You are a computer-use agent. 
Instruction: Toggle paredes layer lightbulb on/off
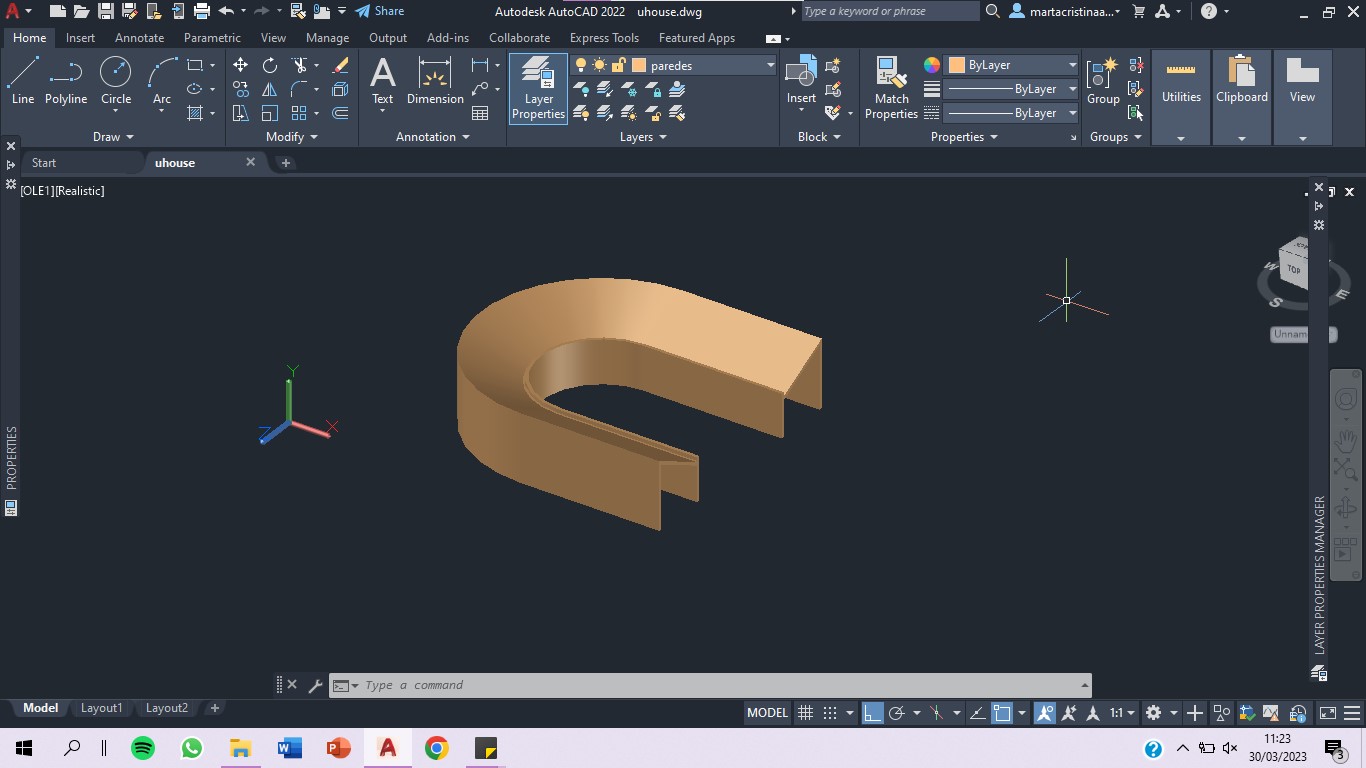[x=581, y=65]
